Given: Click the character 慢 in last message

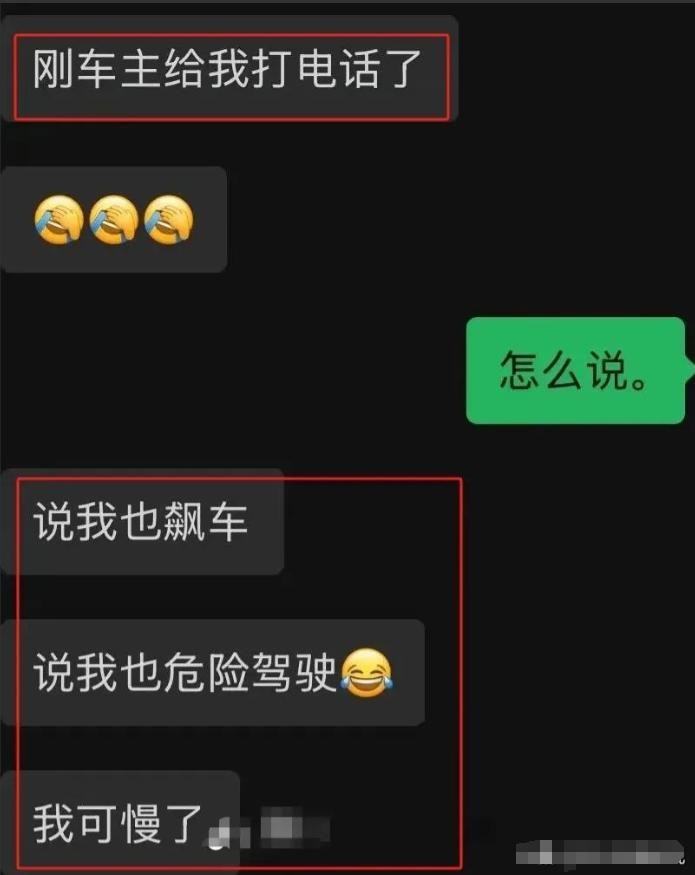Looking at the screenshot, I should click(141, 824).
